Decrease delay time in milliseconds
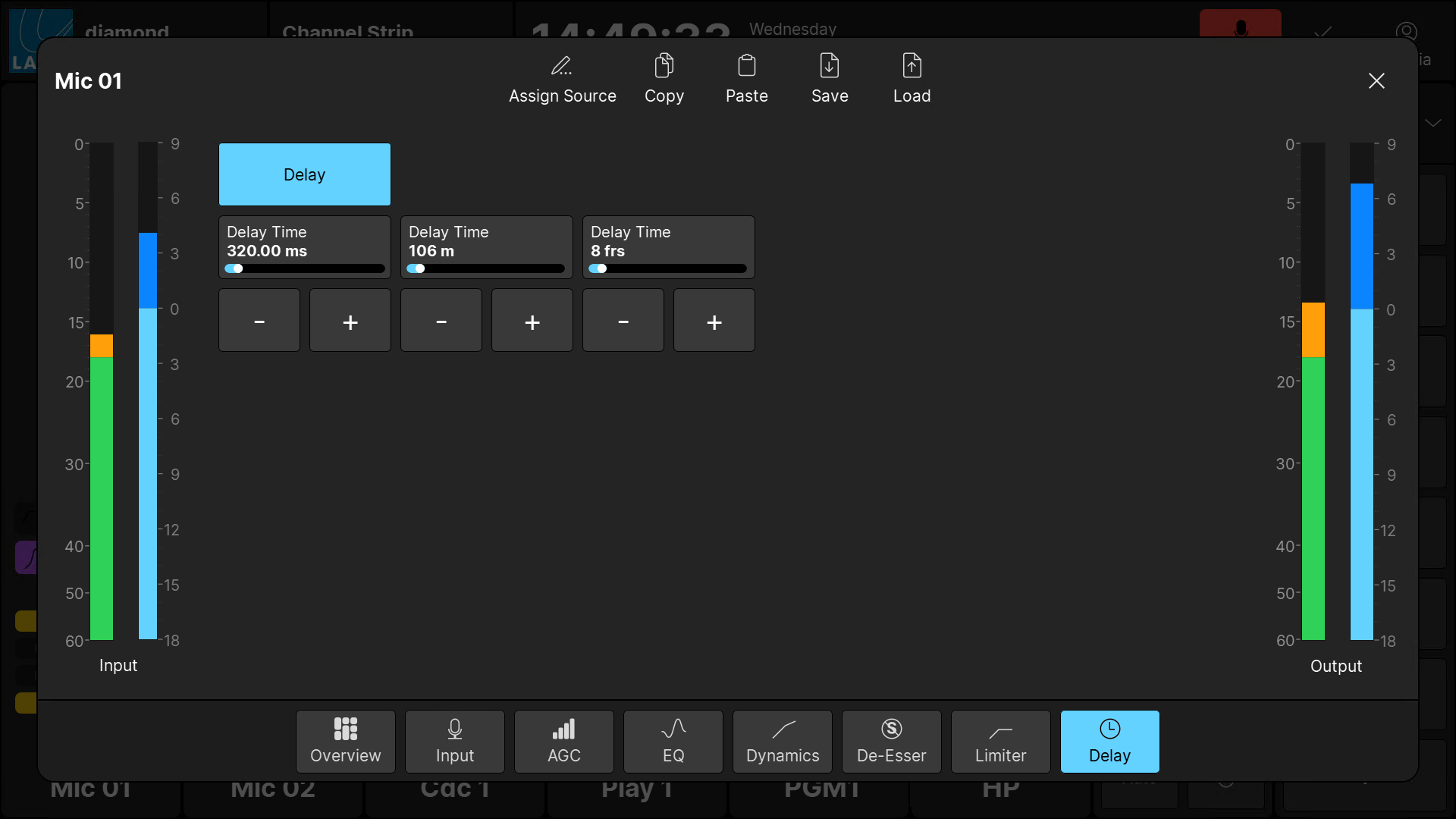 click(x=259, y=320)
